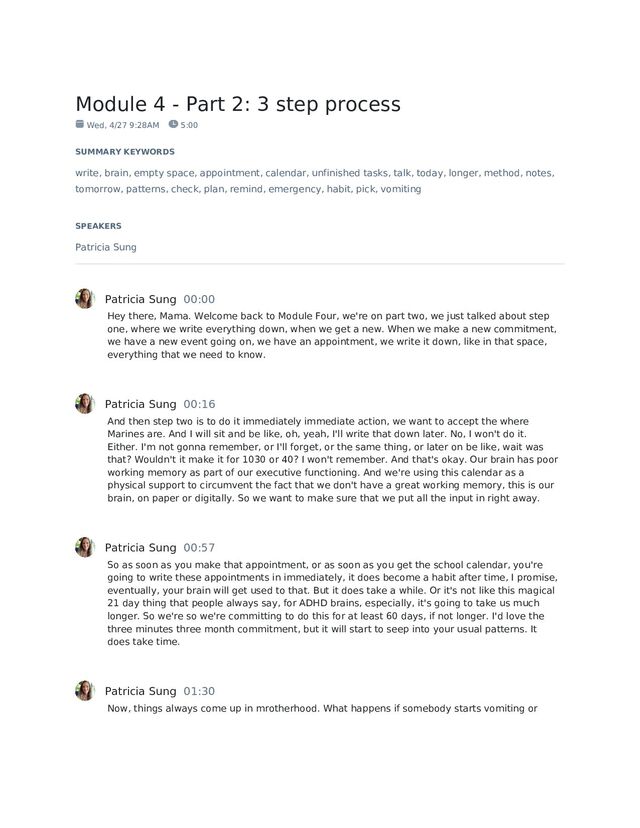Viewport: 640px width, 828px height.
Task: Click the keyword 'unfinished tasks'
Action: (x=349, y=173)
